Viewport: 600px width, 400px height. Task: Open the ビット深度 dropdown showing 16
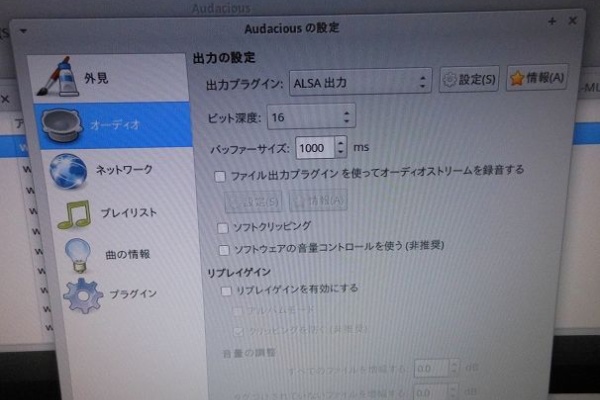click(311, 117)
